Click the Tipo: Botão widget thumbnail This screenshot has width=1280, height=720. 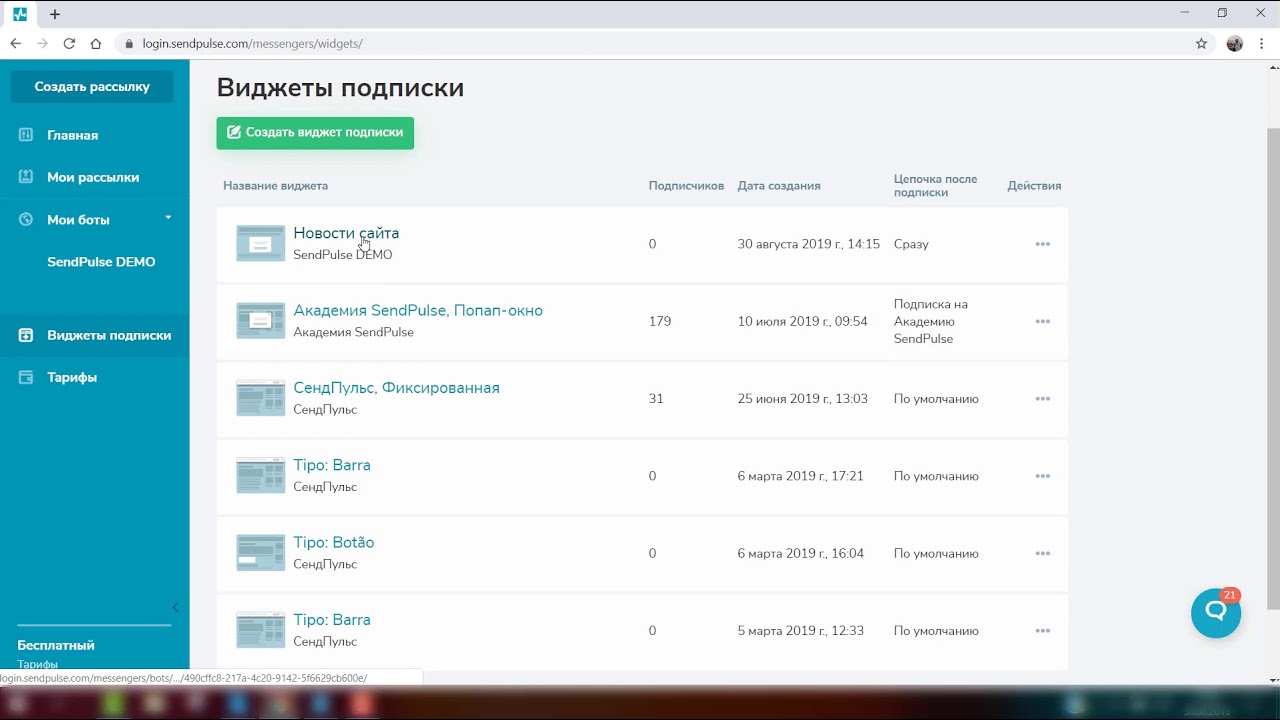260,552
